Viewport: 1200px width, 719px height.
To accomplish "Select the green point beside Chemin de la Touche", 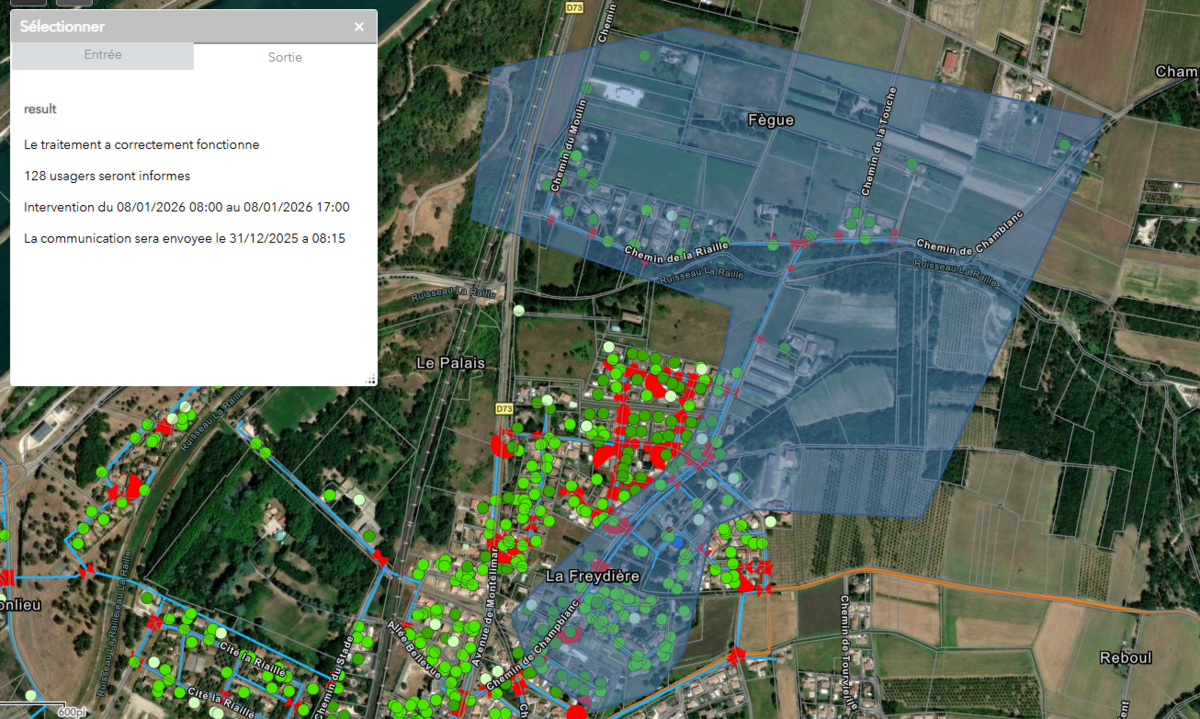I will (911, 164).
